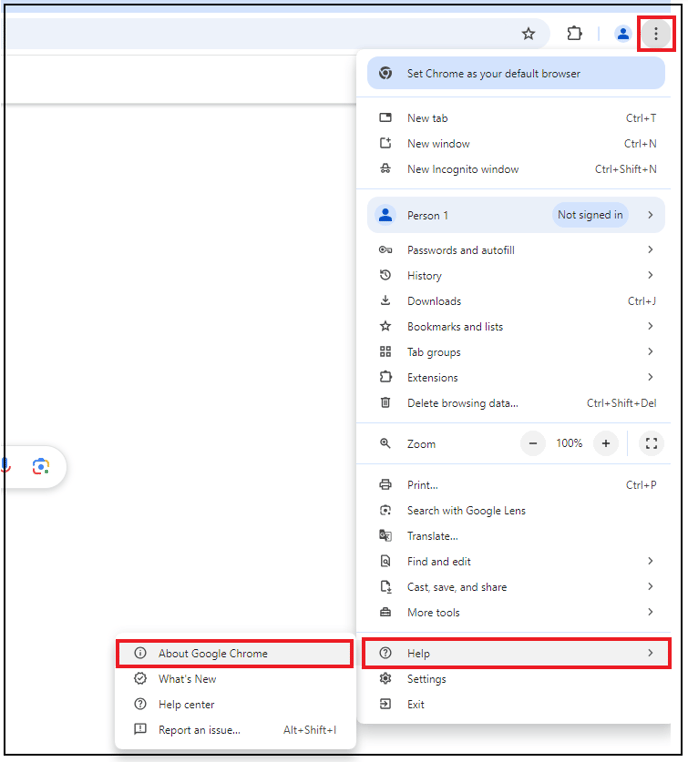
Task: Click the 100% zoom level value
Action: tap(569, 443)
